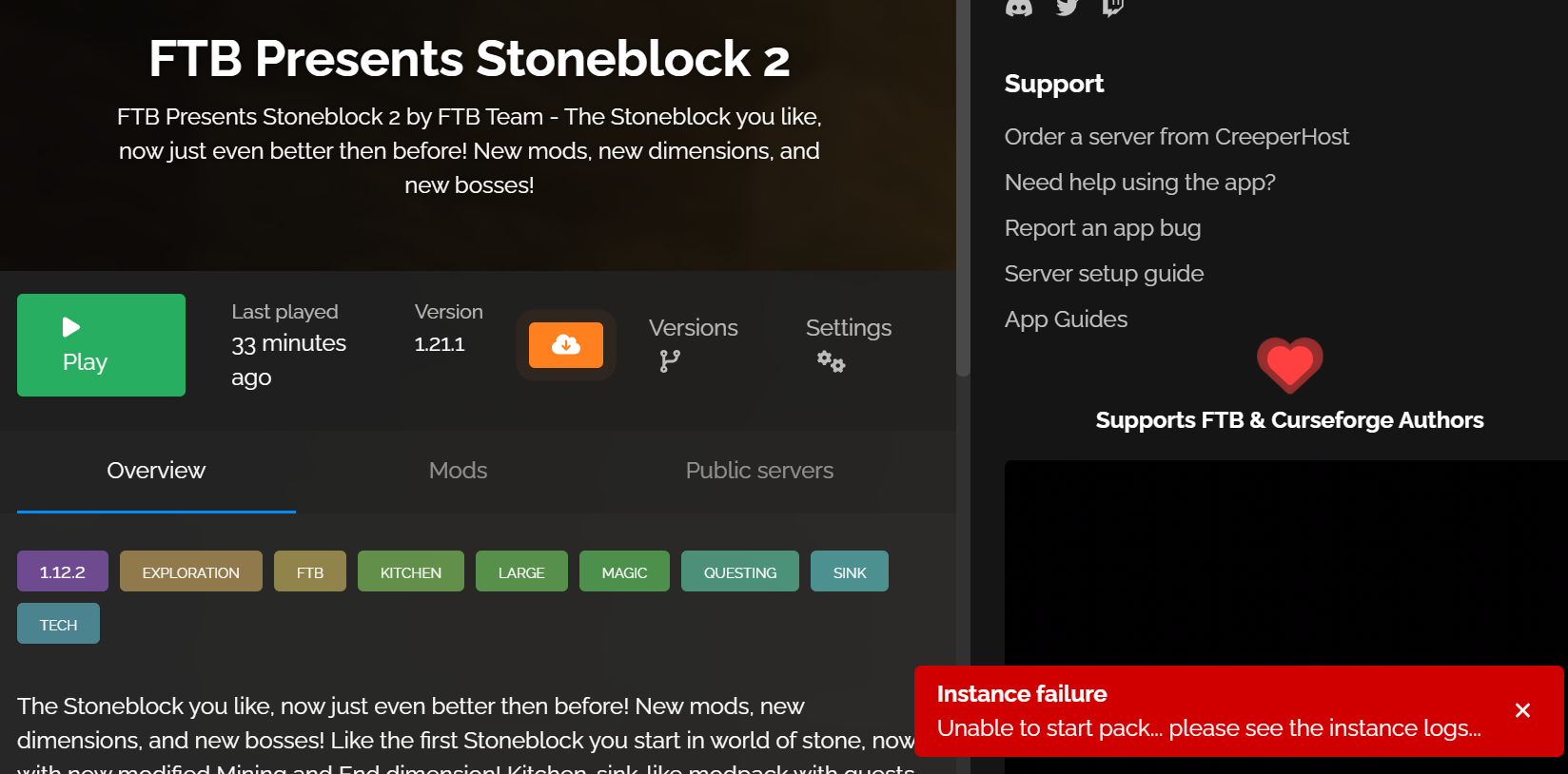The height and width of the screenshot is (774, 1568).
Task: Open Need help using the app link
Action: click(1140, 183)
